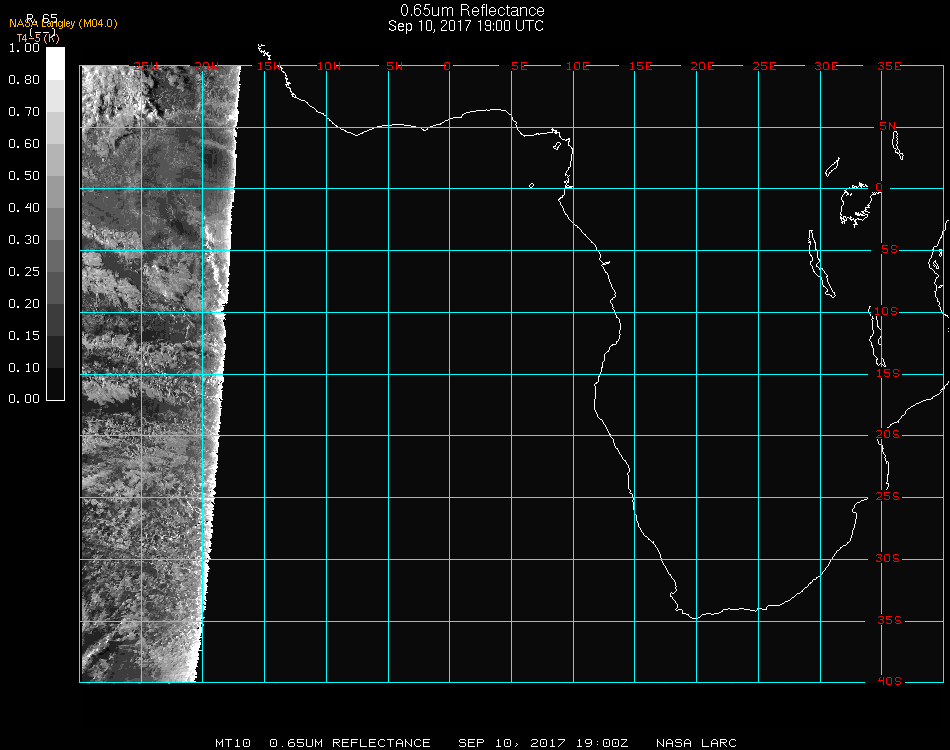Screen dimensions: 950x750
Task: Click the 25E longitude label
Action: [x=764, y=66]
